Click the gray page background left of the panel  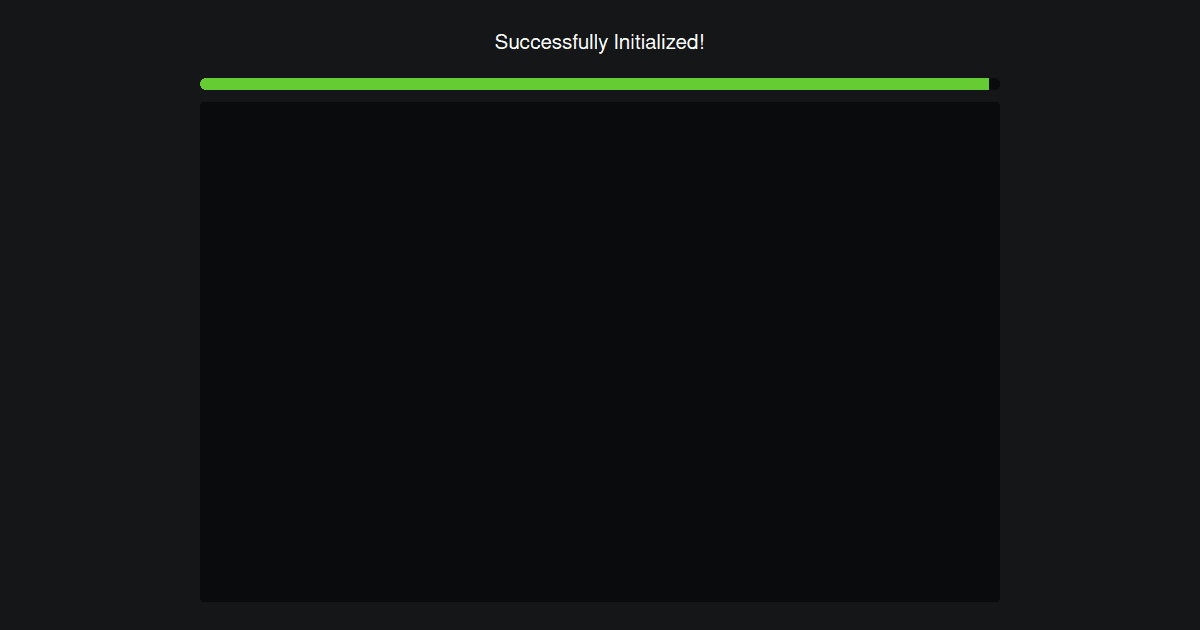100,352
